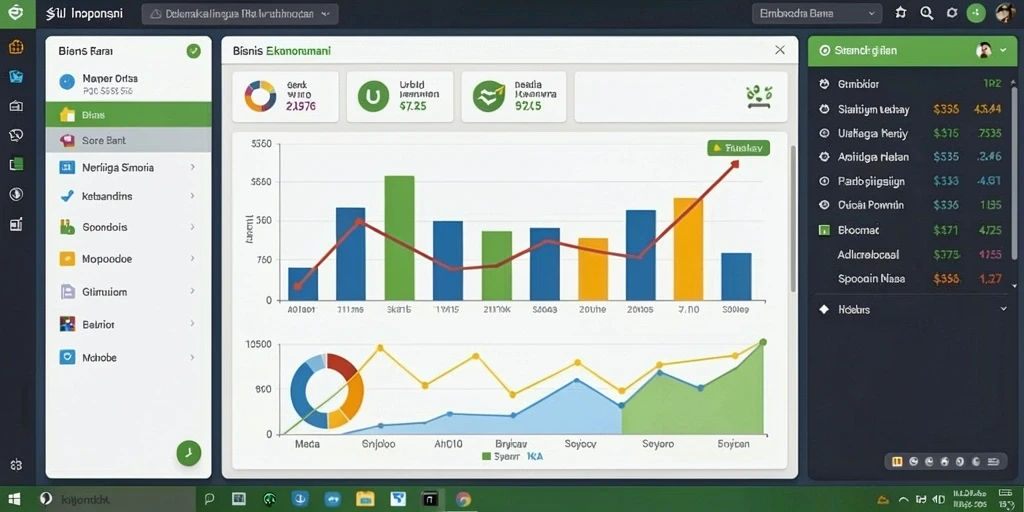Image resolution: width=1024 pixels, height=512 pixels.
Task: Close the Bisnis Ekonomani panel
Action: [780, 50]
